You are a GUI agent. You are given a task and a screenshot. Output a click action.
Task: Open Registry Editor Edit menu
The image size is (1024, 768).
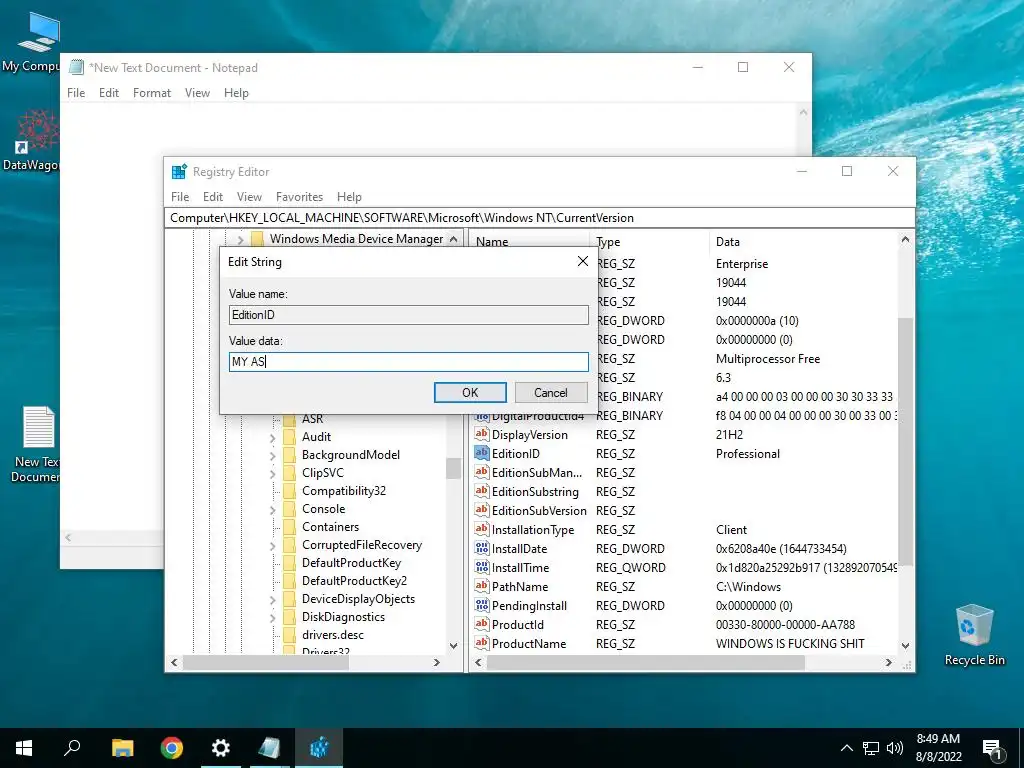click(x=213, y=197)
